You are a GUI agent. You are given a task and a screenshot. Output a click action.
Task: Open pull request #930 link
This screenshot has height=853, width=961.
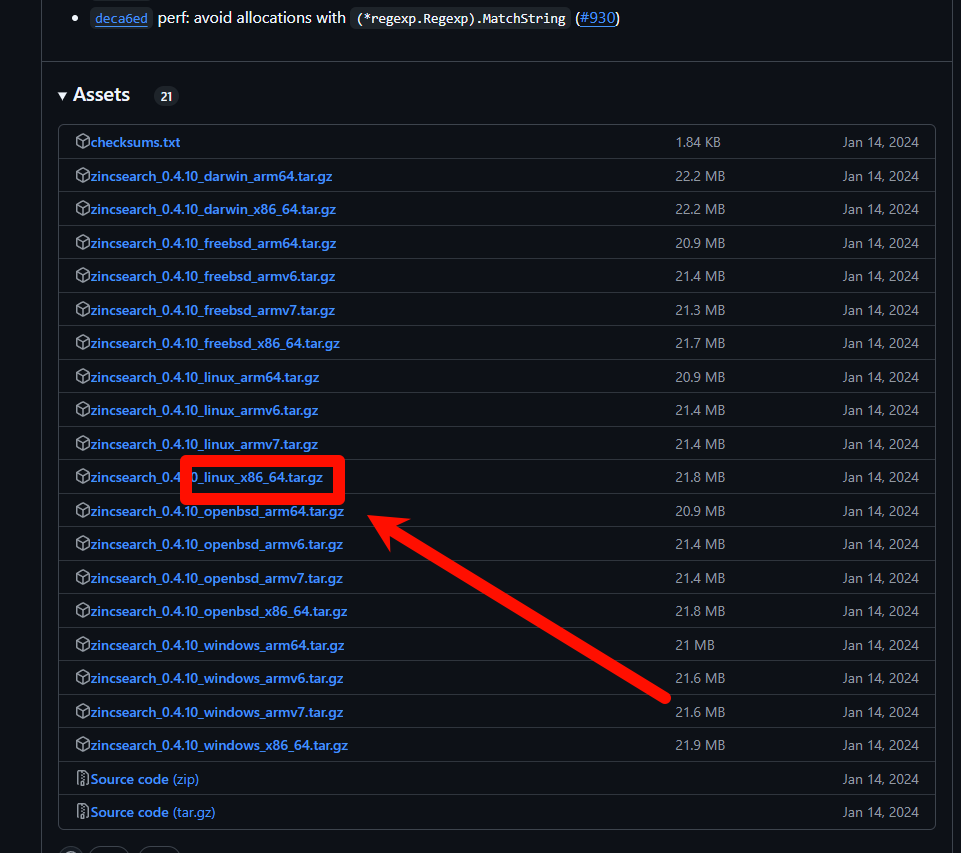click(598, 18)
